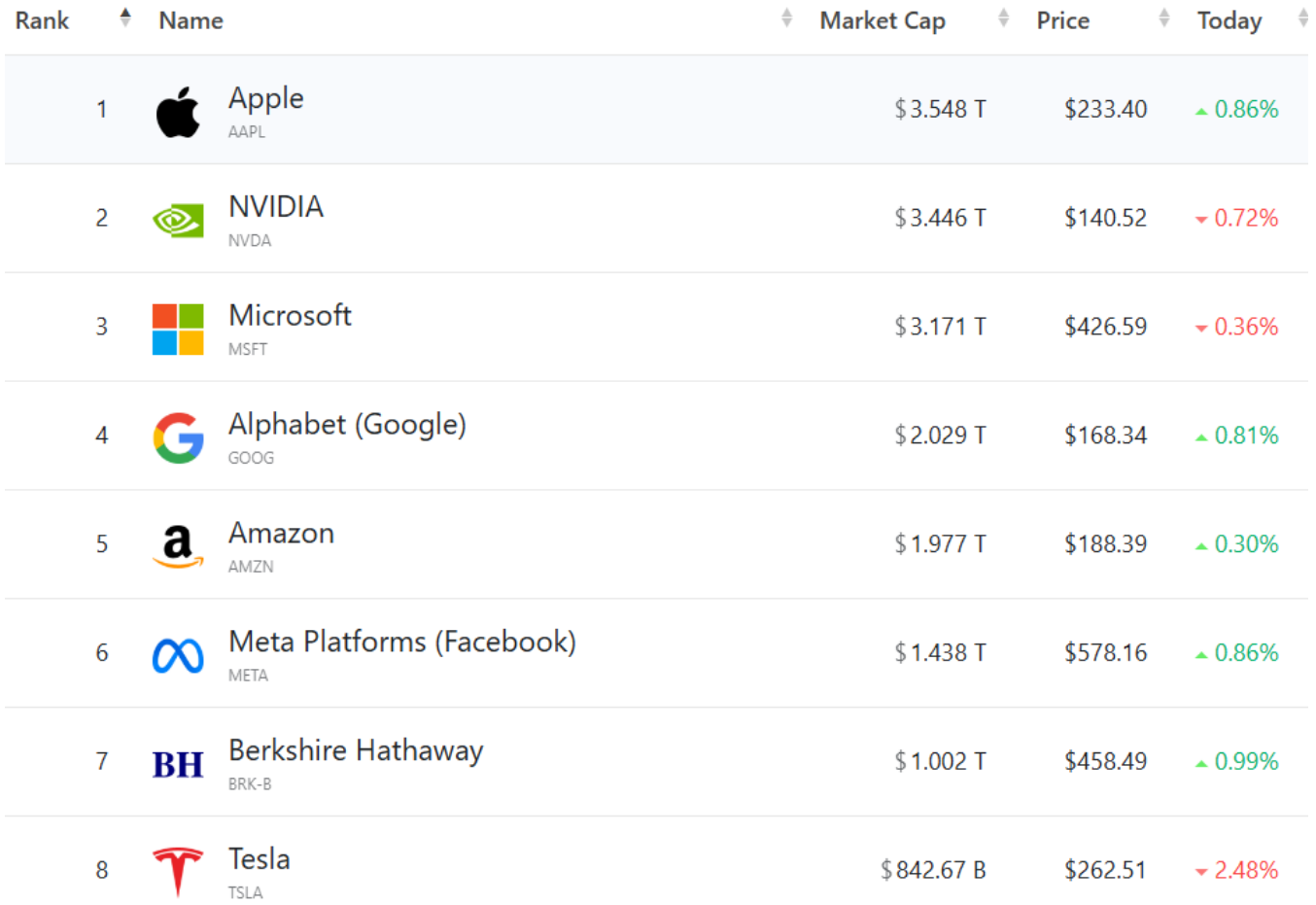
Task: Click the Price column sort arrows
Action: pyautogui.click(x=1163, y=17)
